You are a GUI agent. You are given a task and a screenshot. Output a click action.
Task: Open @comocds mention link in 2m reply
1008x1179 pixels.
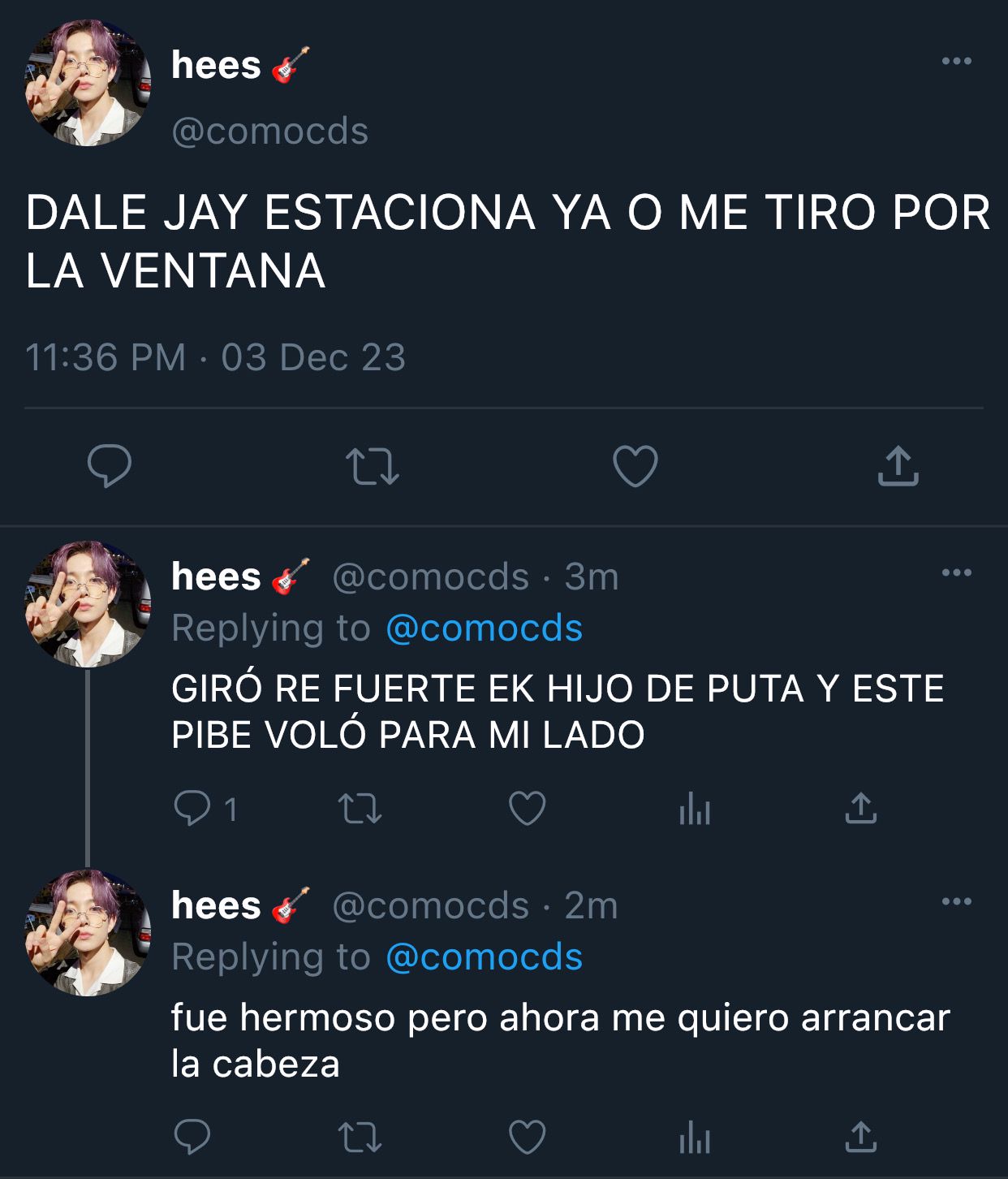(x=484, y=957)
